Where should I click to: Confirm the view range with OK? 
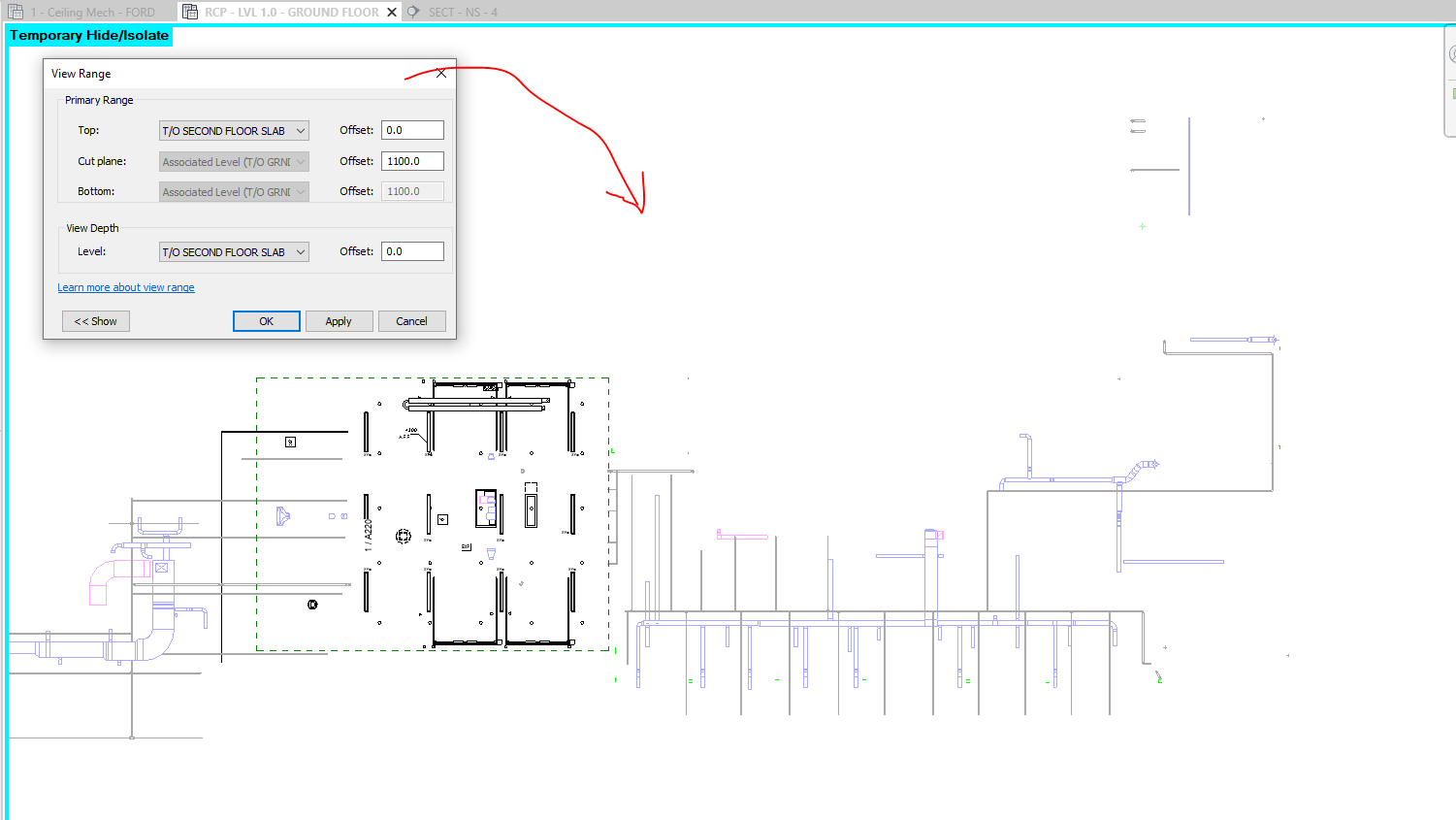pyautogui.click(x=266, y=321)
